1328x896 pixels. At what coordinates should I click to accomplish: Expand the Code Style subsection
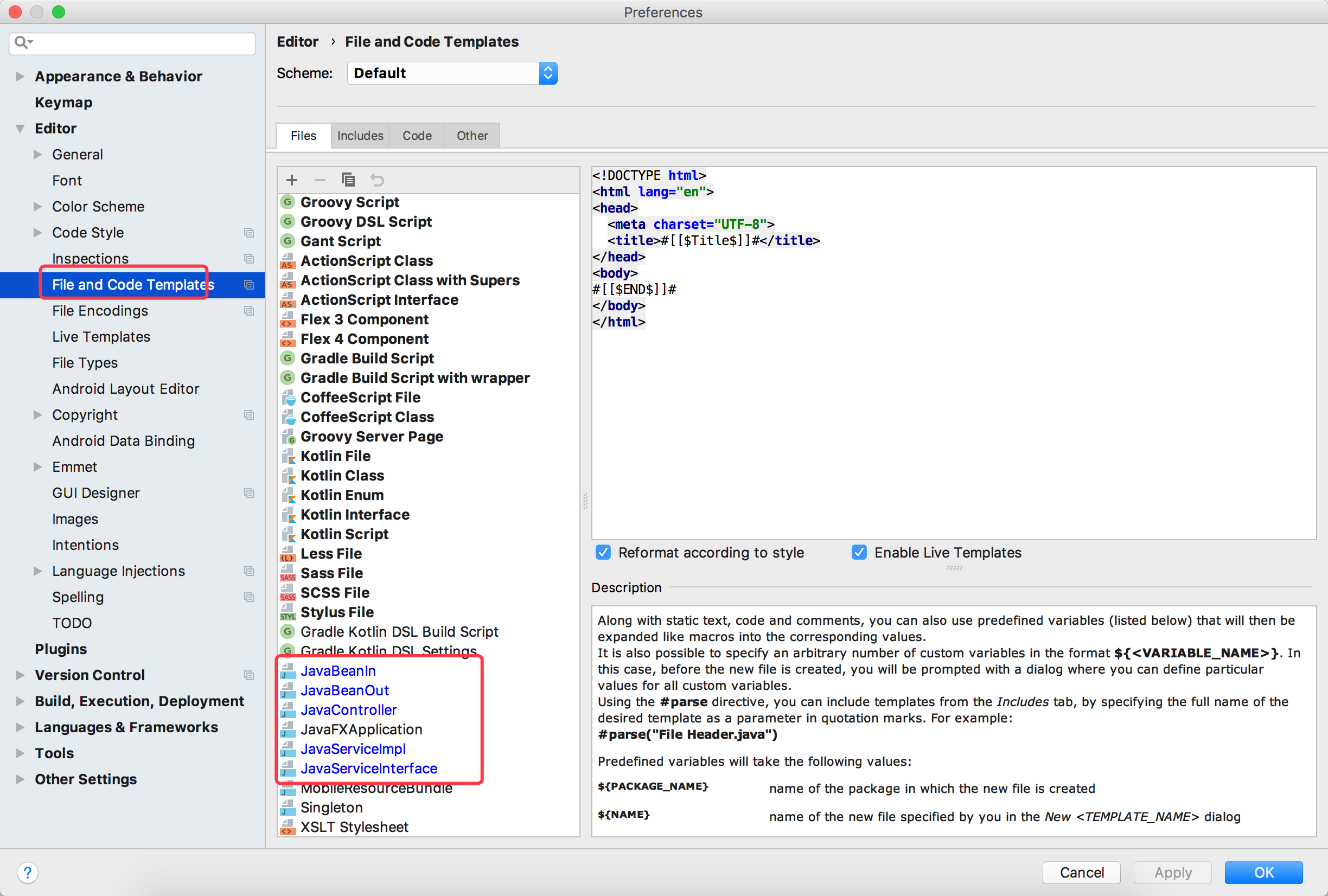38,233
